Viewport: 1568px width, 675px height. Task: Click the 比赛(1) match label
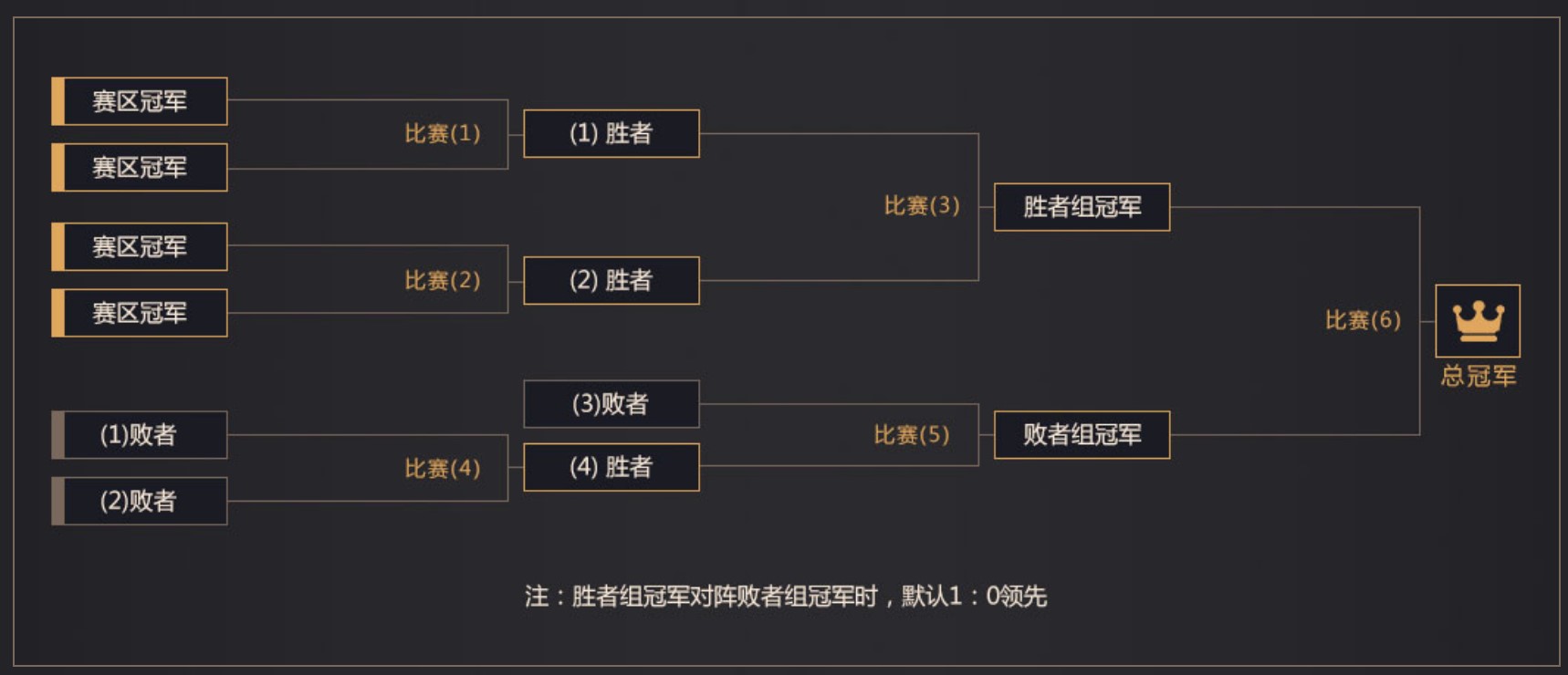point(442,134)
